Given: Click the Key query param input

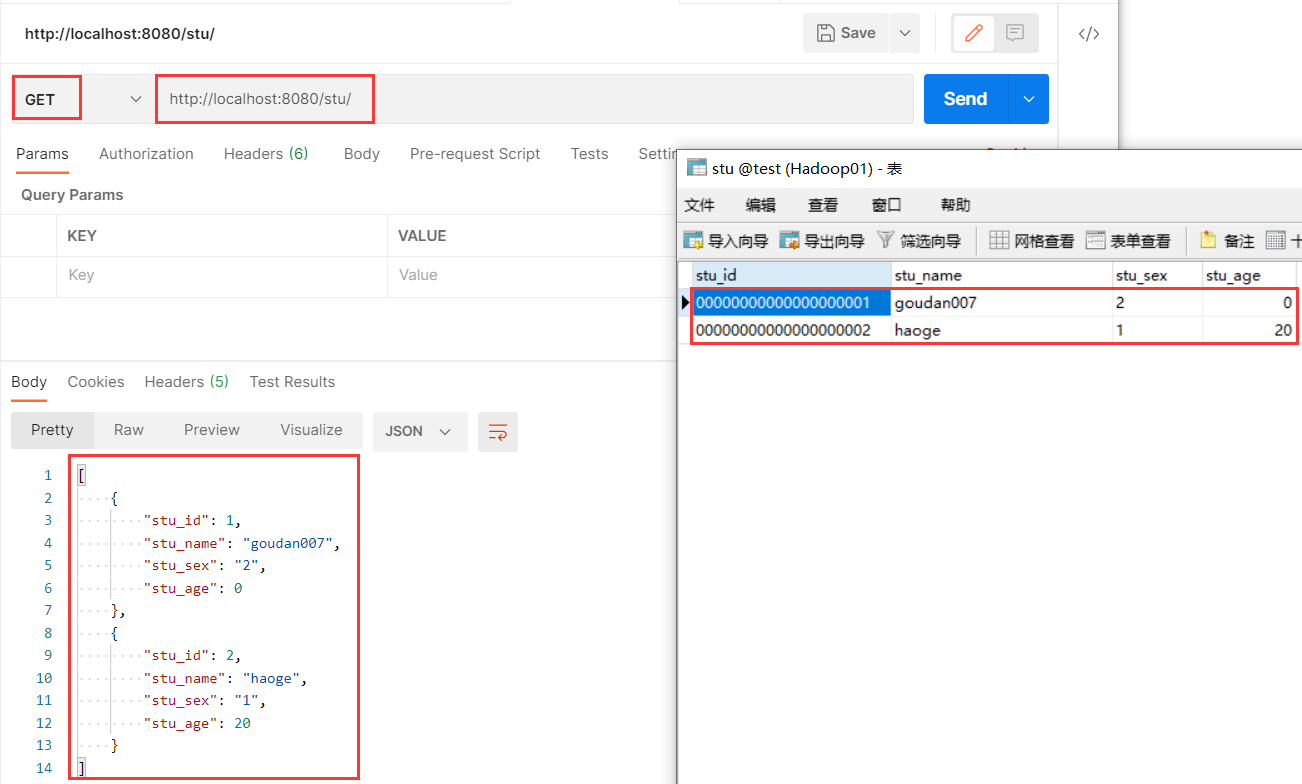Looking at the screenshot, I should (x=222, y=275).
